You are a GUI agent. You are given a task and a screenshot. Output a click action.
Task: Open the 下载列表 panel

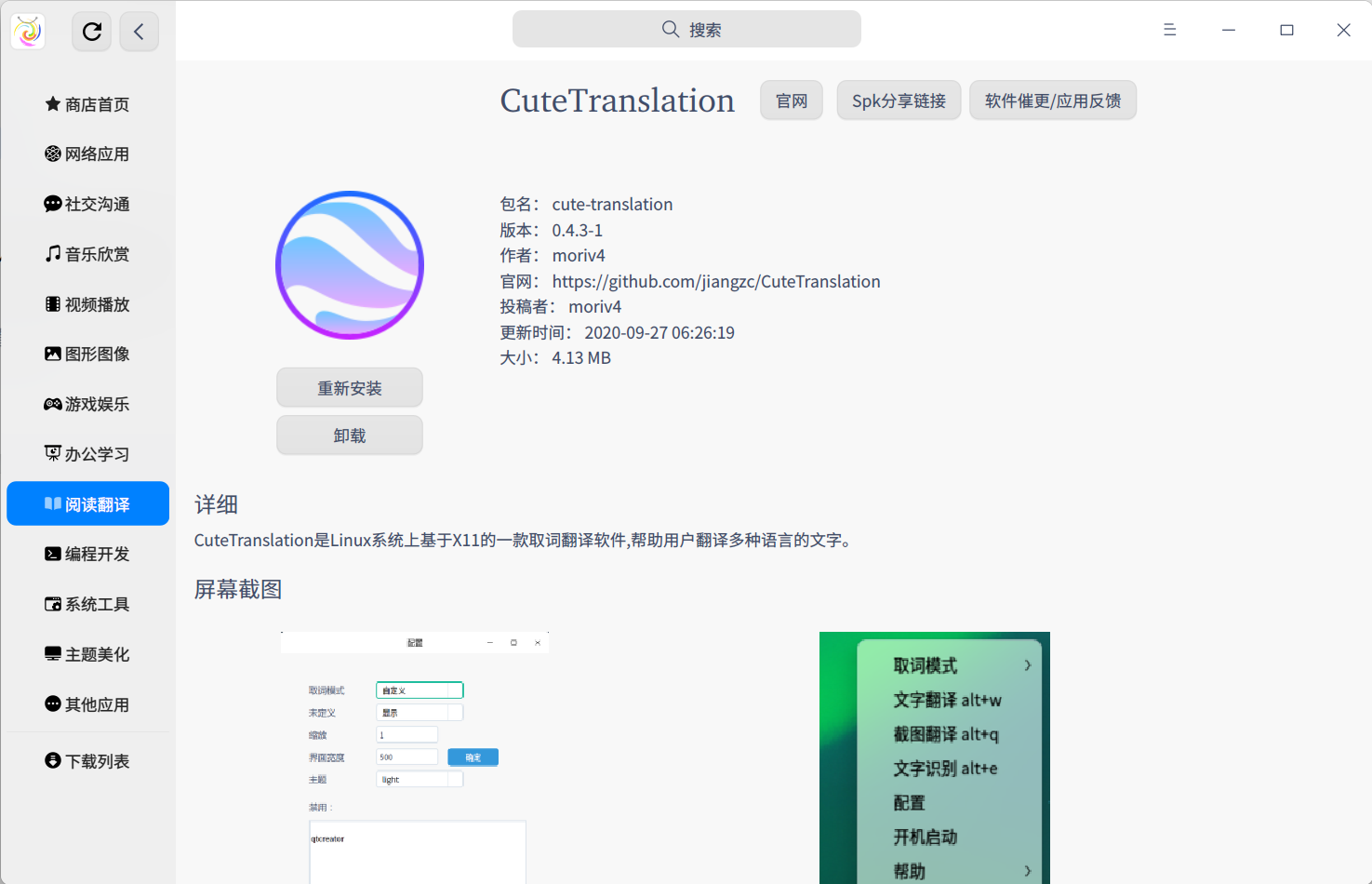pyautogui.click(x=87, y=760)
